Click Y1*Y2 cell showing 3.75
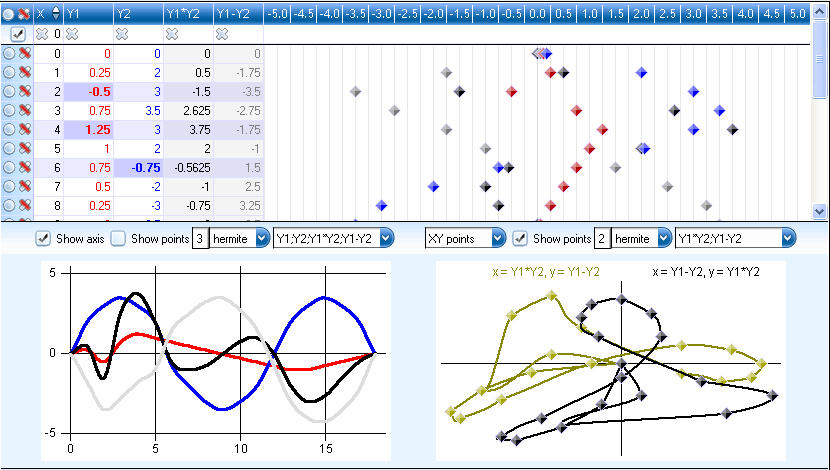Screen dimensions: 830x470 (x=188, y=130)
